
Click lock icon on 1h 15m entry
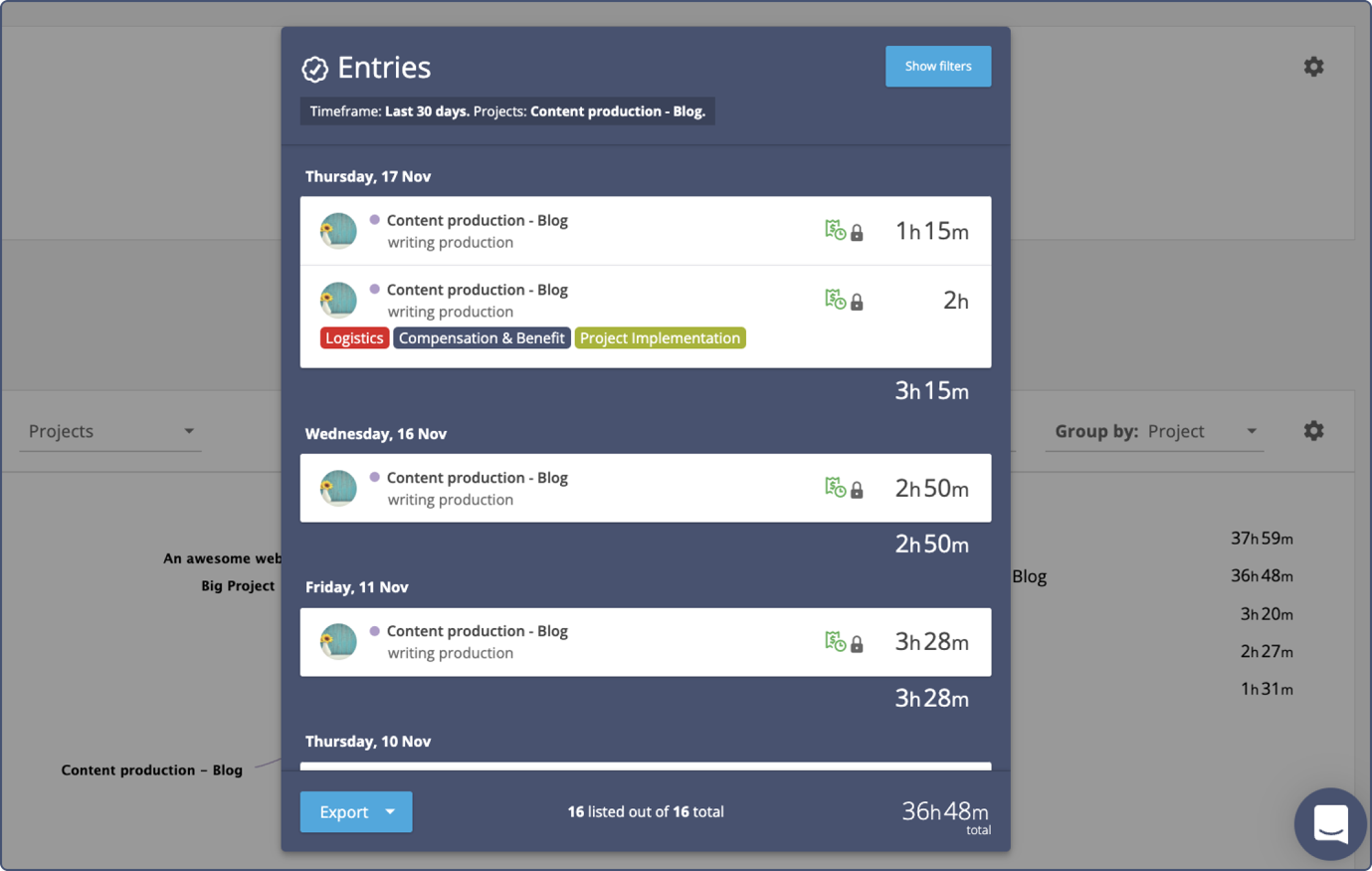pos(857,233)
